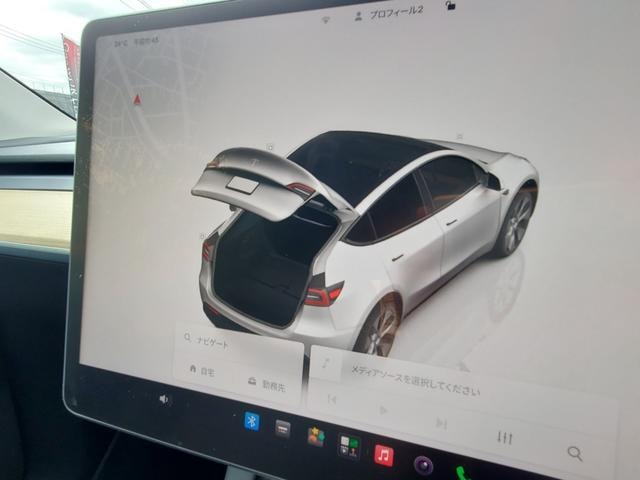
Task: Tap the temperature reading at top left
Action: pos(121,43)
